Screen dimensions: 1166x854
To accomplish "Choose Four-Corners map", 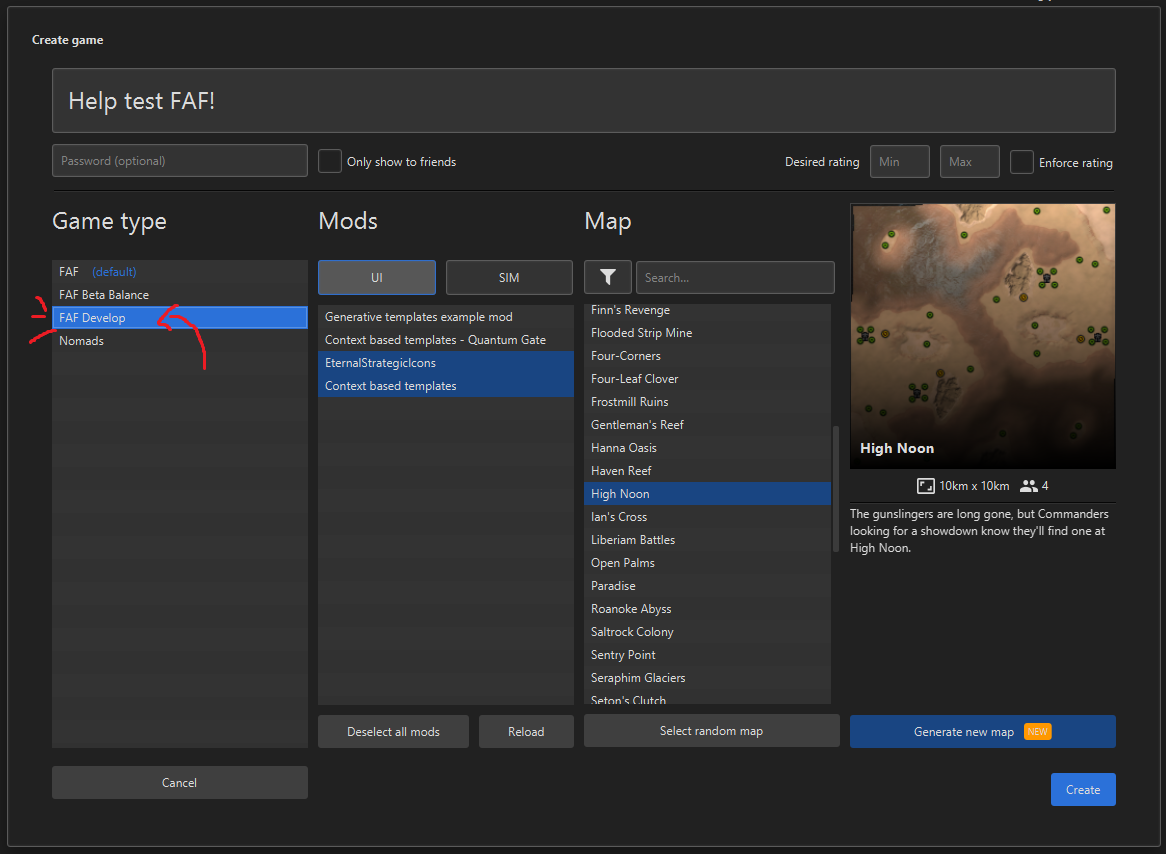I will click(707, 356).
